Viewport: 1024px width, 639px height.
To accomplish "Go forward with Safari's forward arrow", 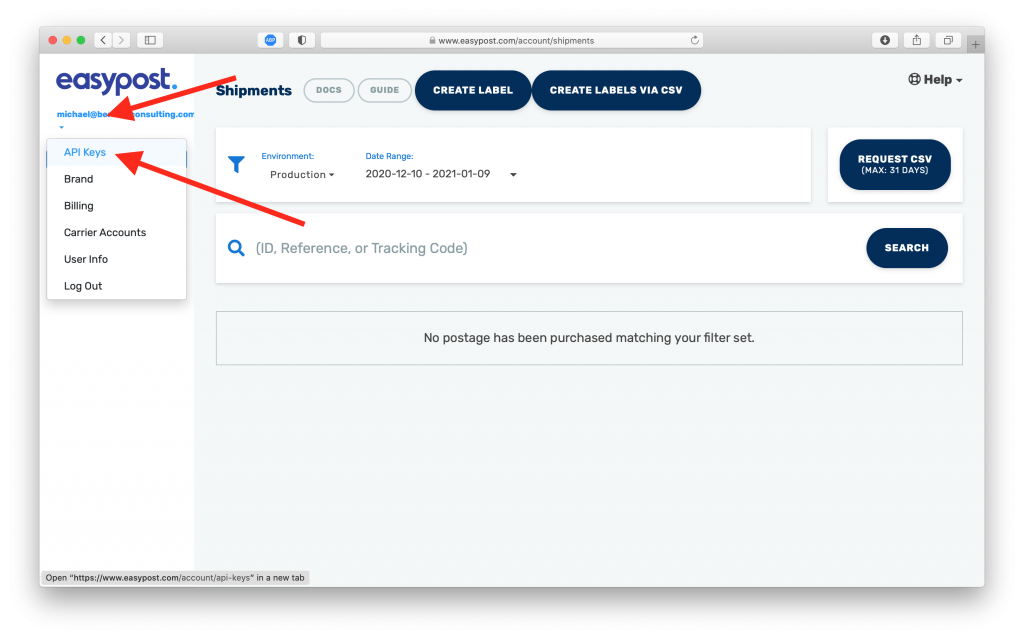I will coord(121,41).
